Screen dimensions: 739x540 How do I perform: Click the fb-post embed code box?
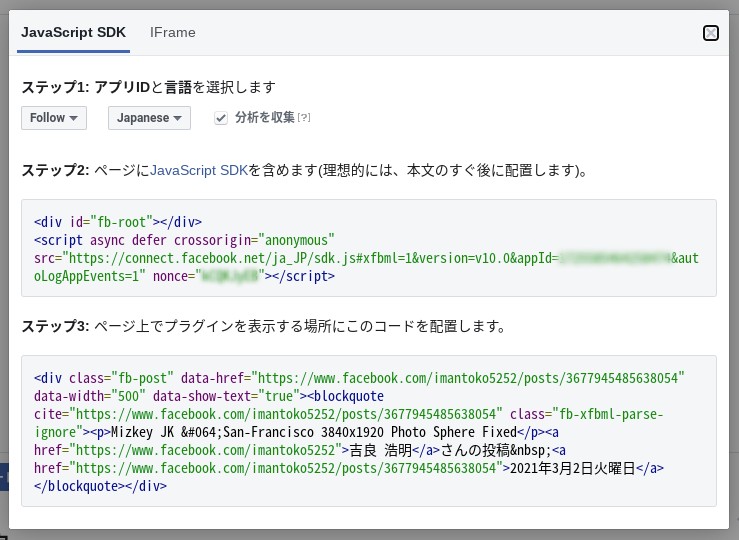[369, 431]
